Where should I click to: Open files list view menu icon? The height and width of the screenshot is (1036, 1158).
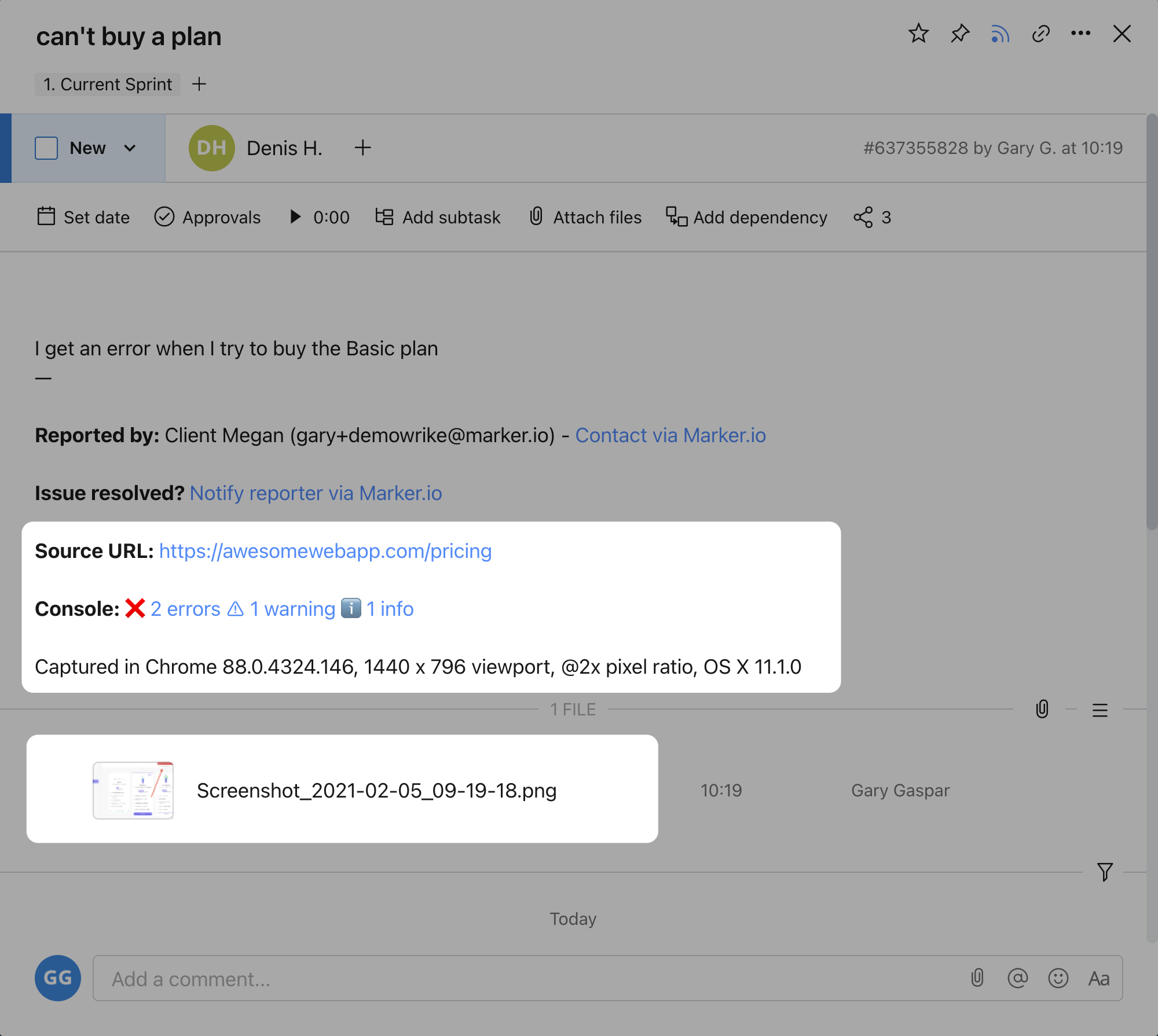click(1100, 710)
